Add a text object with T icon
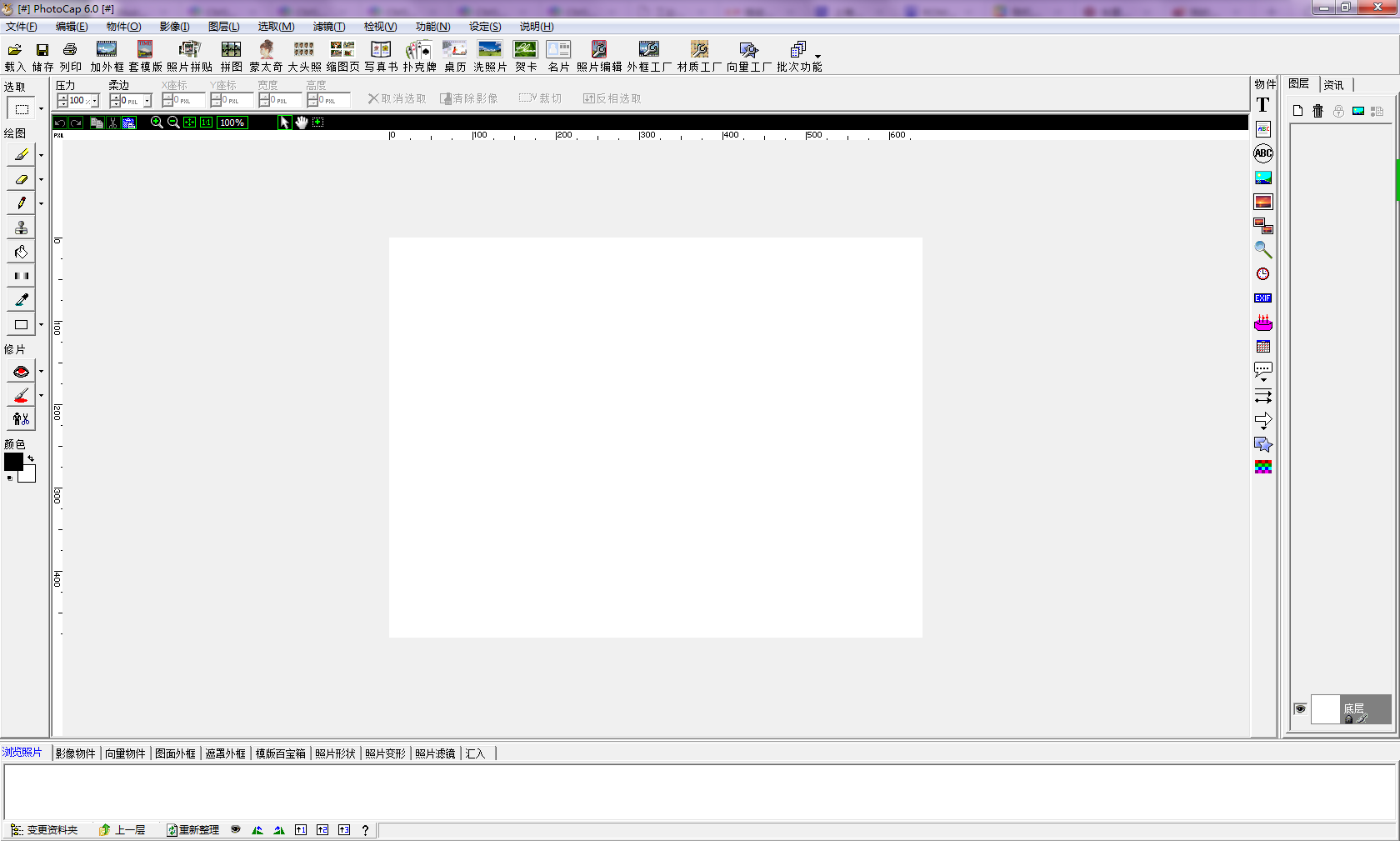 [x=1262, y=105]
